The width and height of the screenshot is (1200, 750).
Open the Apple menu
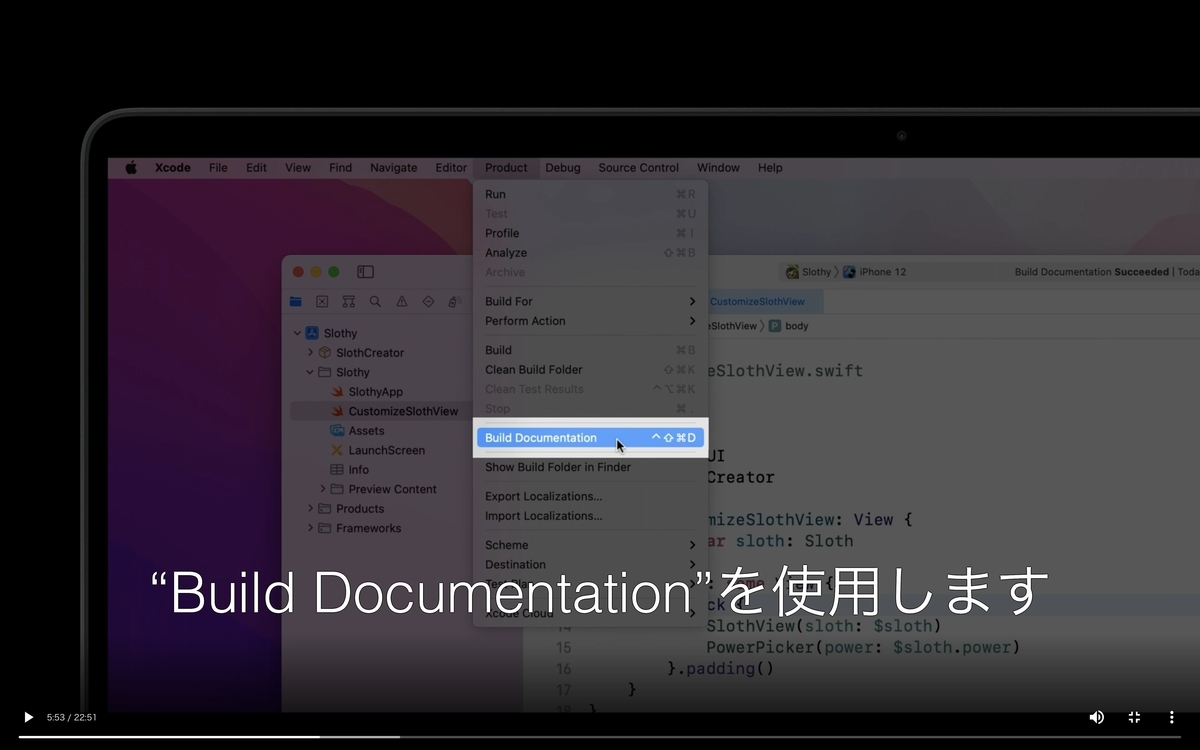(x=131, y=168)
